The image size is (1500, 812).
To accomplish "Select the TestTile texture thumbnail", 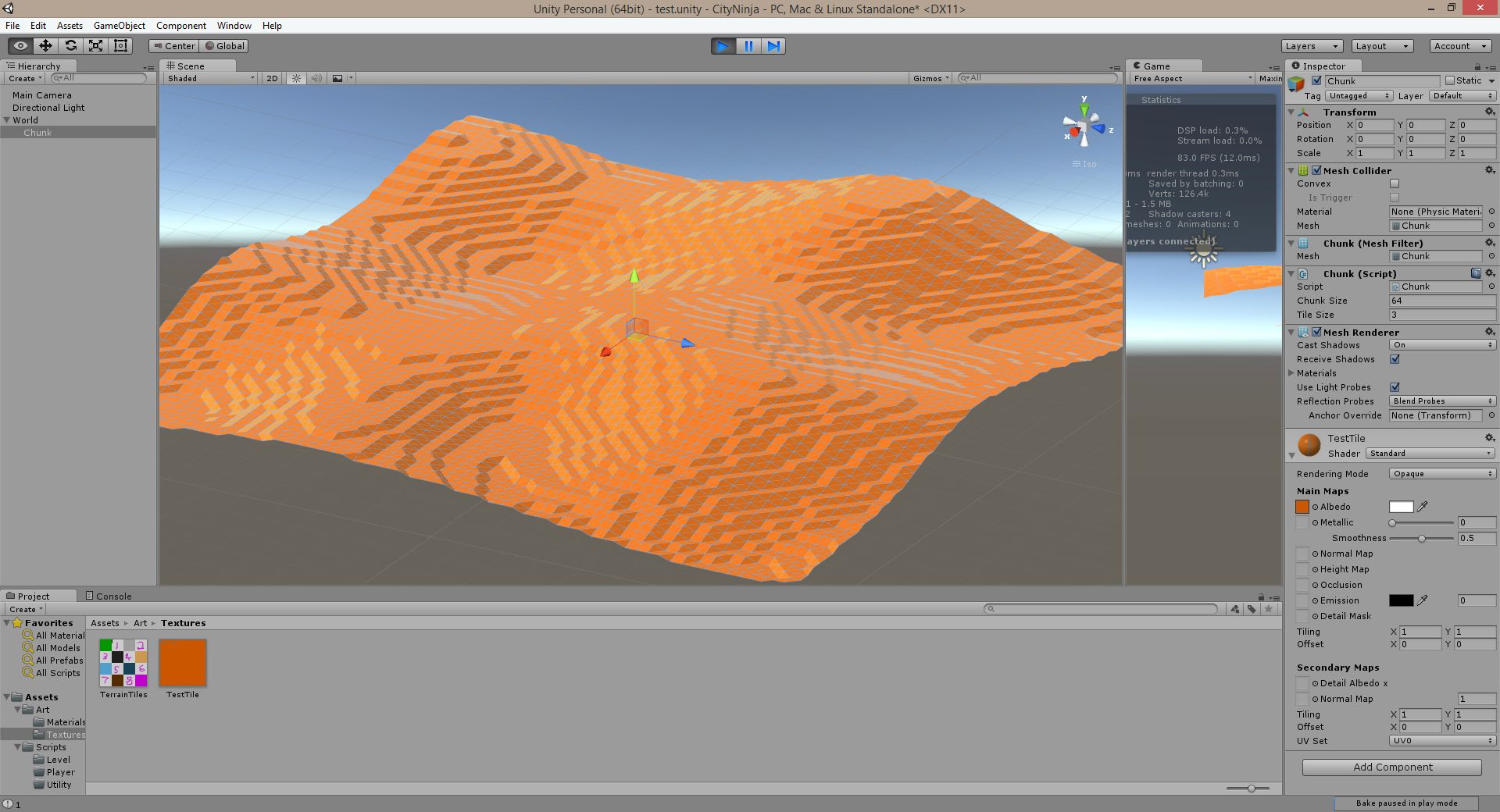I will tap(183, 664).
